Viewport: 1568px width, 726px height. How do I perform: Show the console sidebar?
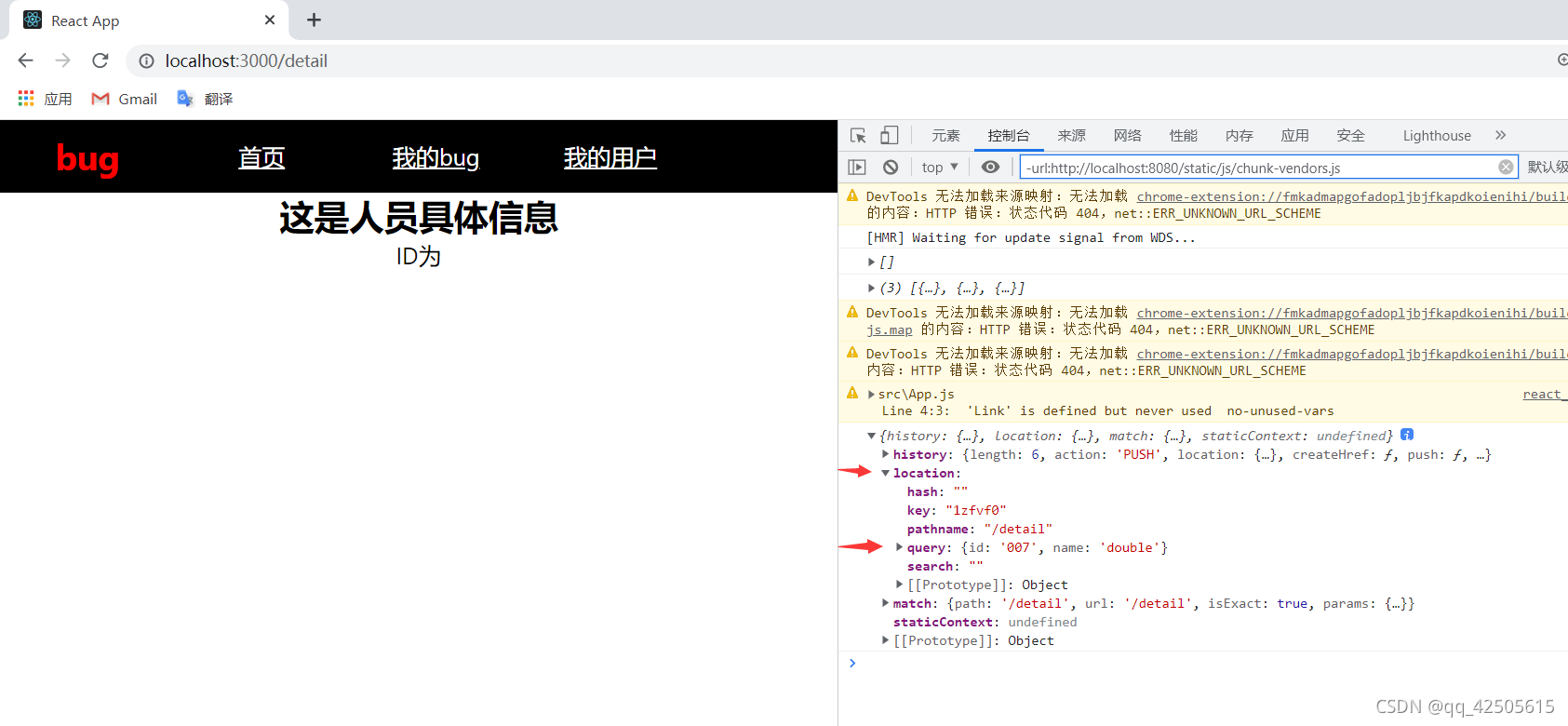click(857, 168)
